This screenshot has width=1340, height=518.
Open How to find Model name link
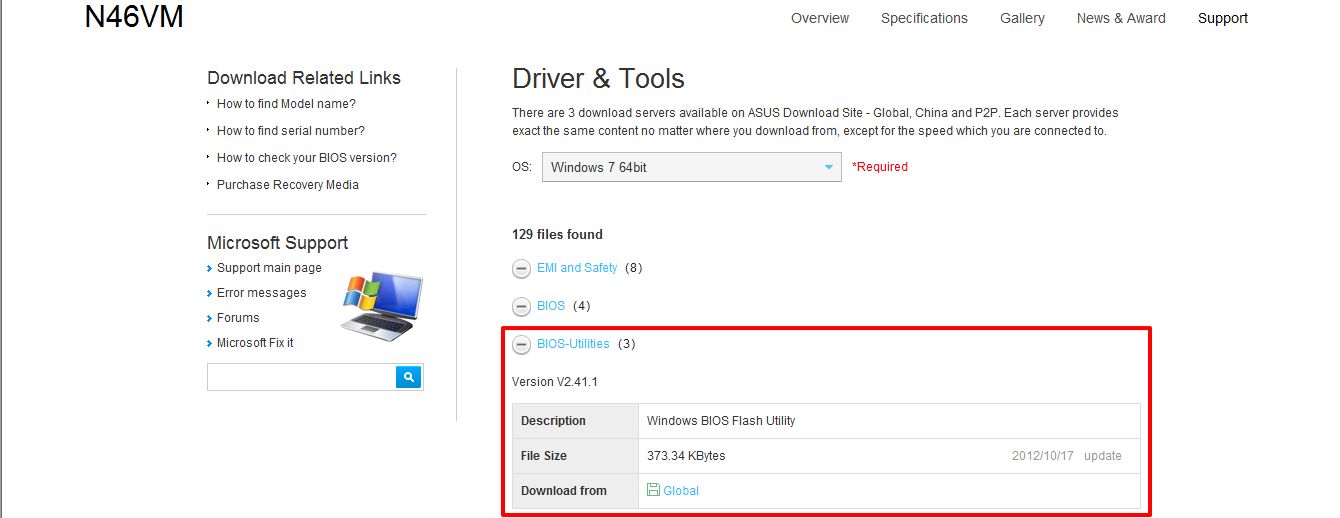click(286, 104)
